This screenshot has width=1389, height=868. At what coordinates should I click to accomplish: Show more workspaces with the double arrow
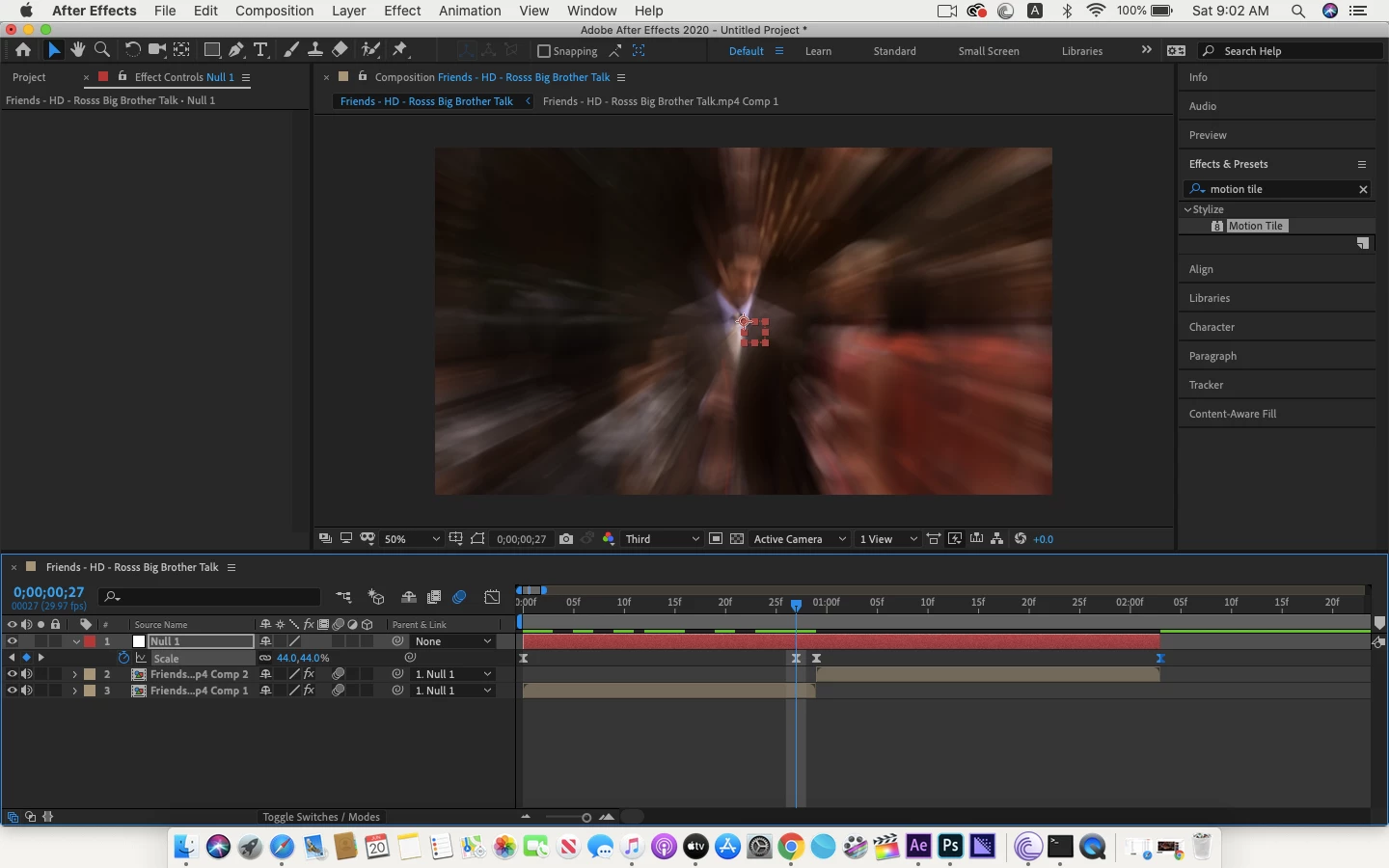pyautogui.click(x=1146, y=50)
